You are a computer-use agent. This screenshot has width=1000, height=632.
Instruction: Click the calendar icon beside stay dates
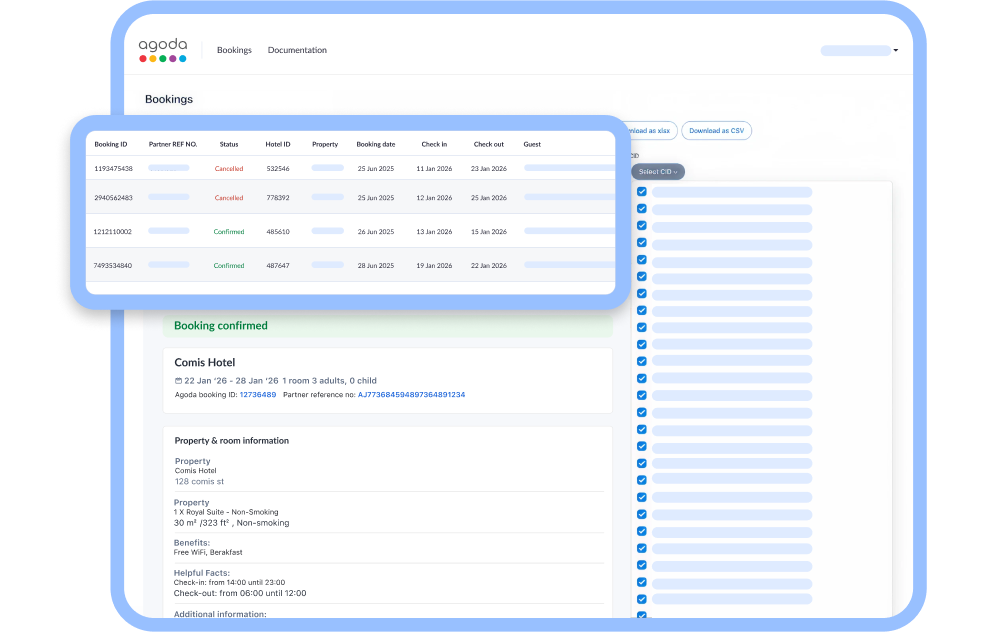179,381
